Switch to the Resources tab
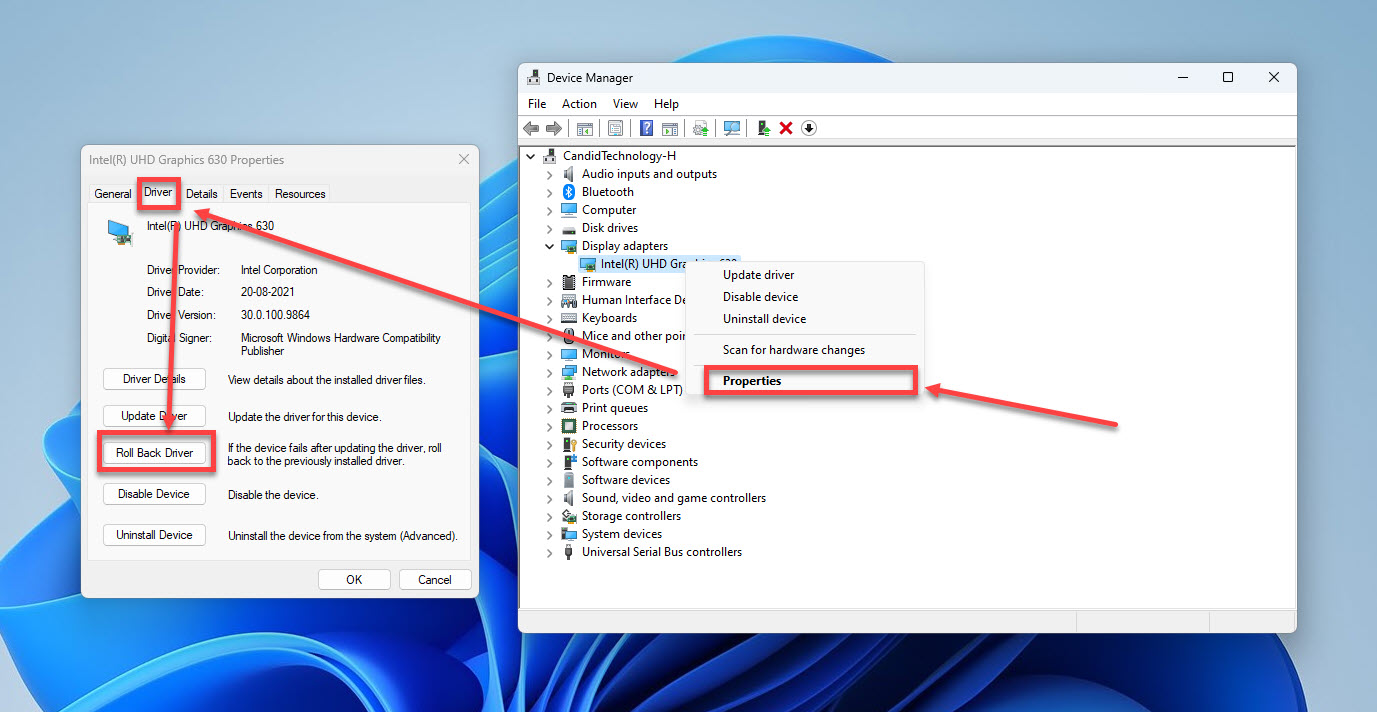Screen dimensions: 1377x712 [x=300, y=194]
